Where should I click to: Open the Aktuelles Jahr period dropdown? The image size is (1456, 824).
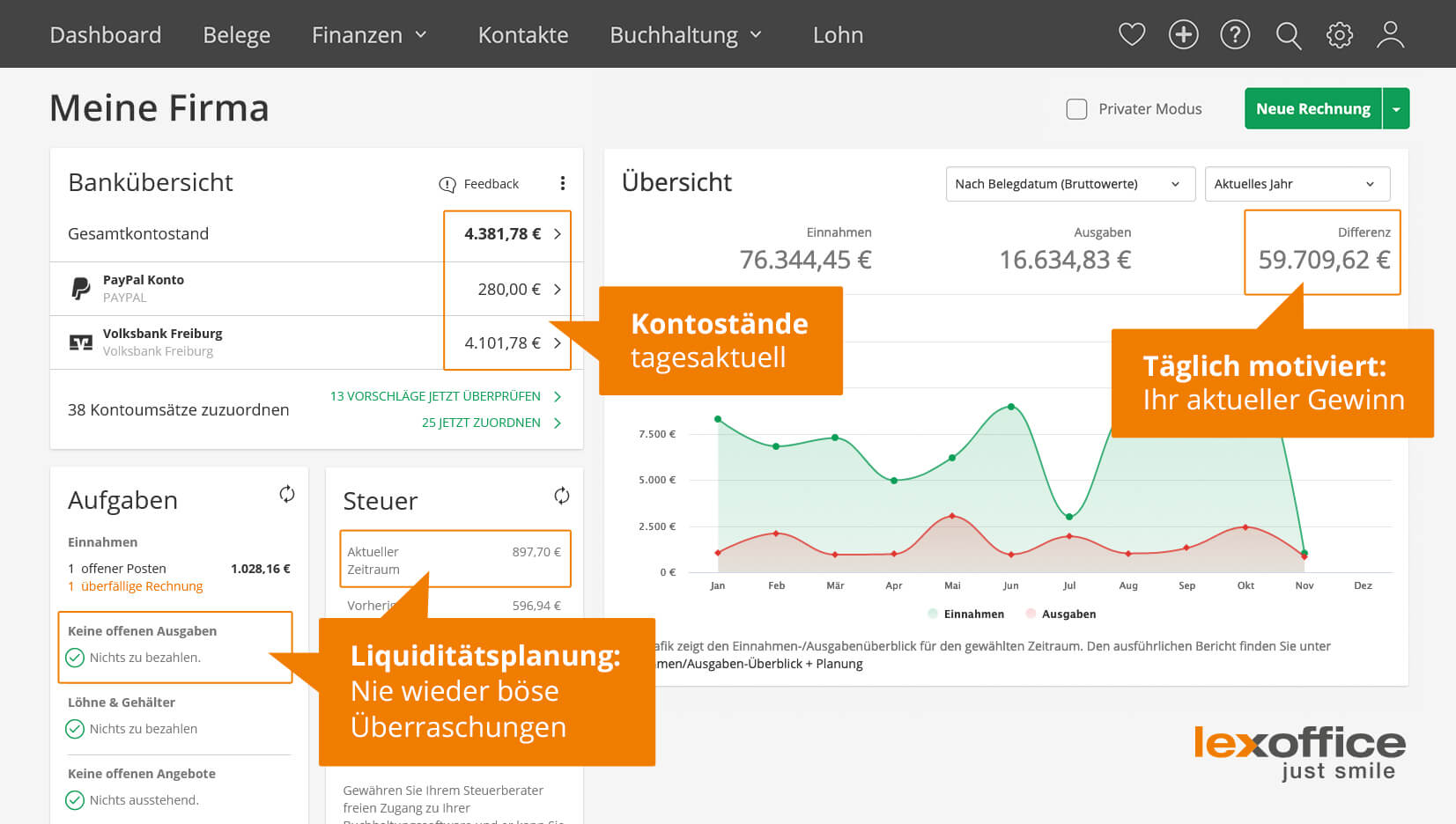point(1297,184)
